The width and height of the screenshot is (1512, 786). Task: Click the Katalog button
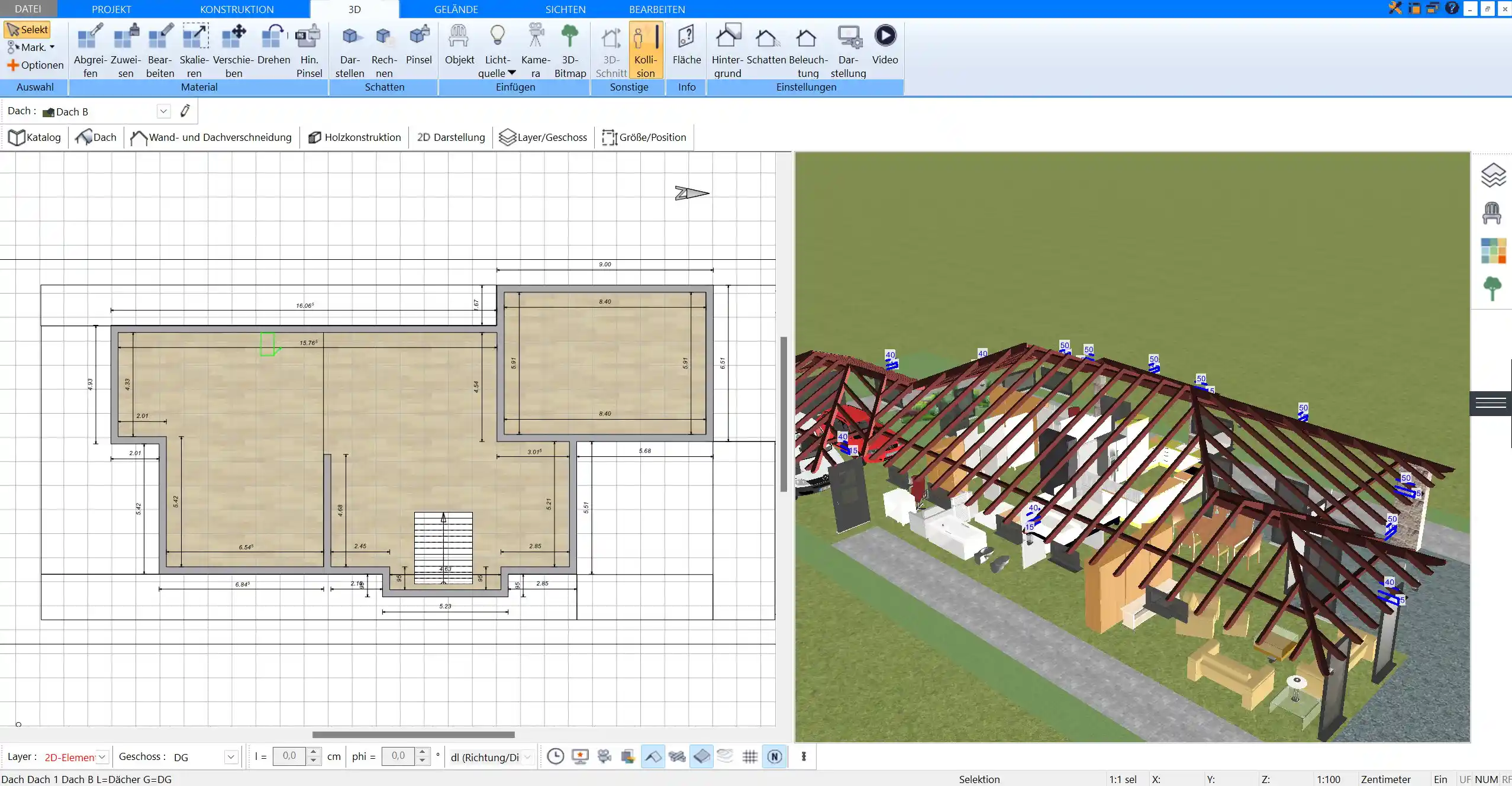(35, 137)
